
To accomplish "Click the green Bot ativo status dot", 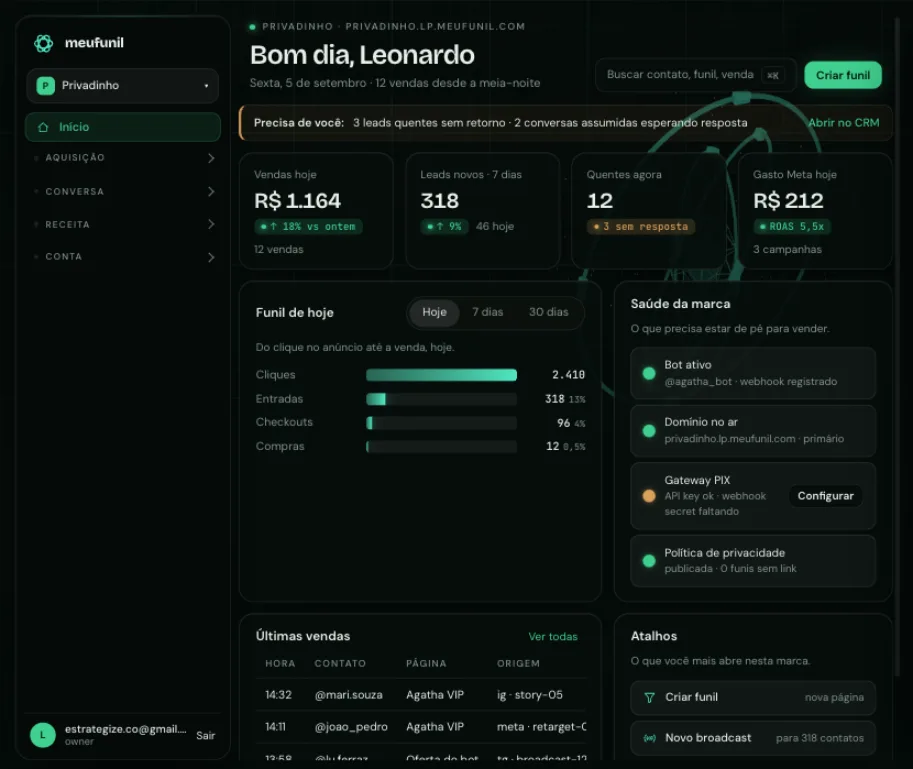I will coord(649,373).
